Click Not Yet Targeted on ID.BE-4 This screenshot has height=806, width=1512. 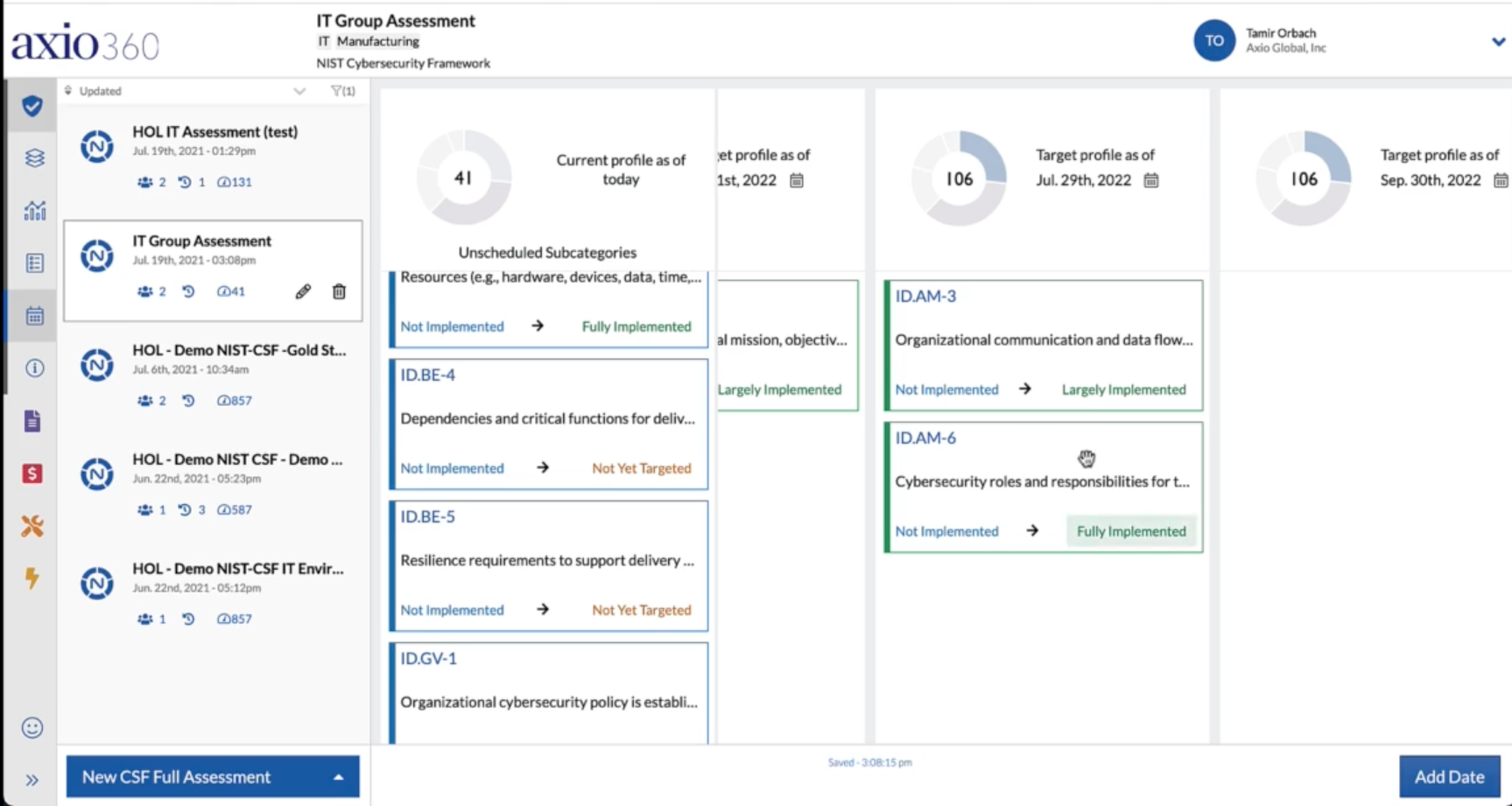[642, 468]
